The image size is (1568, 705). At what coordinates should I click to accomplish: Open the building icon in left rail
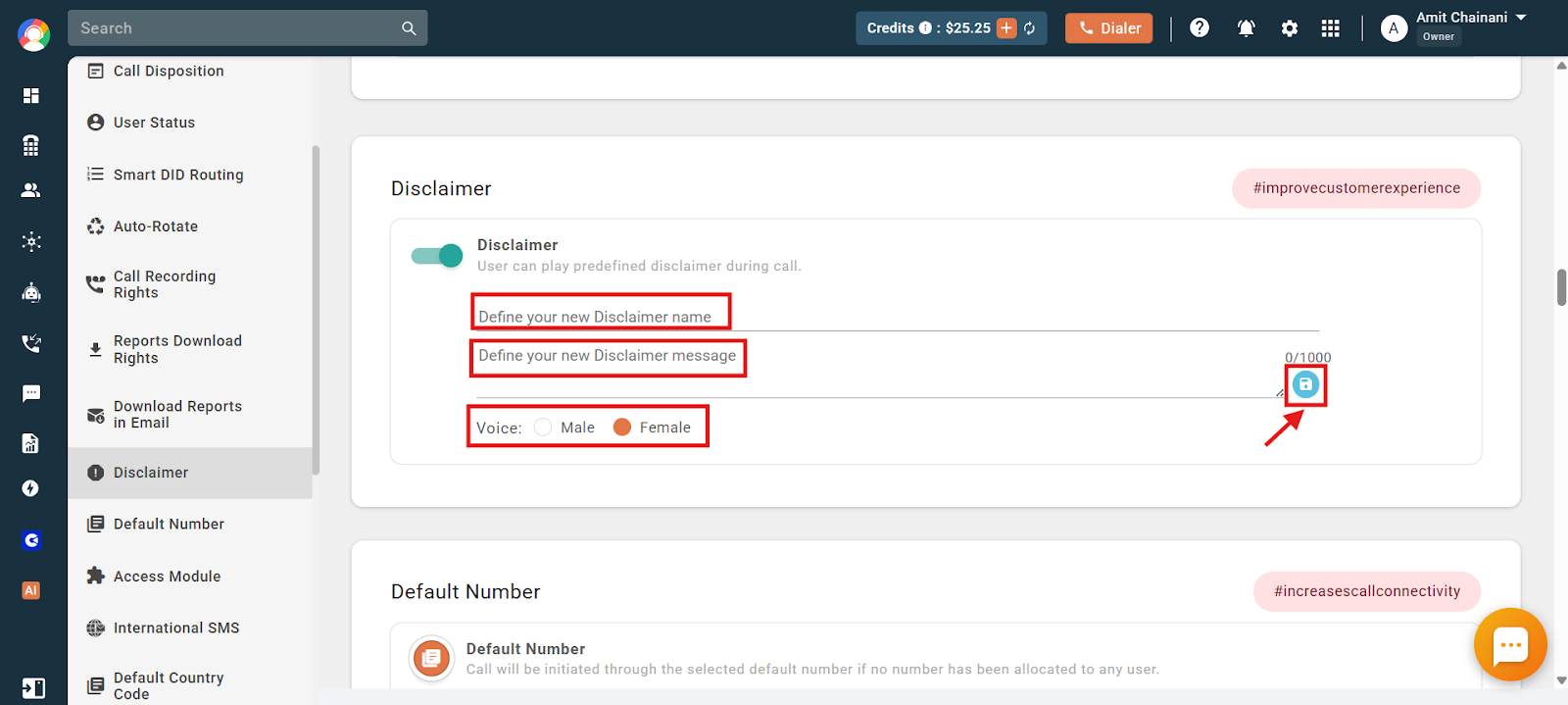click(x=31, y=145)
